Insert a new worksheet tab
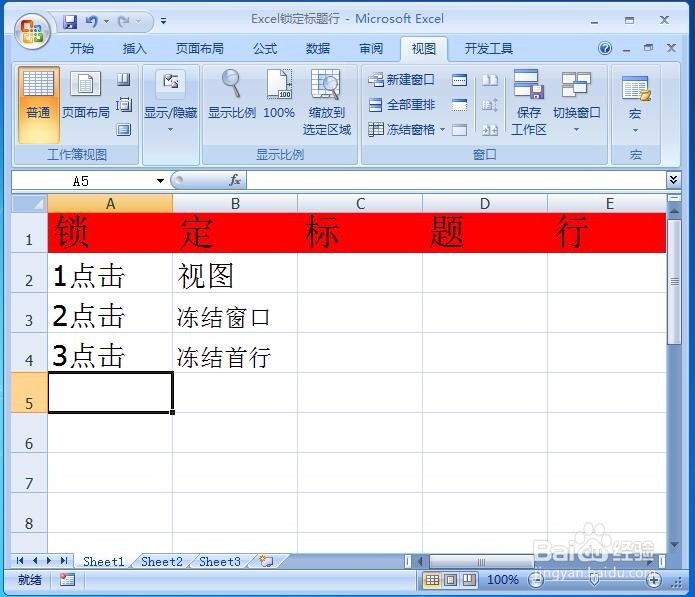This screenshot has width=695, height=597. pyautogui.click(x=266, y=561)
